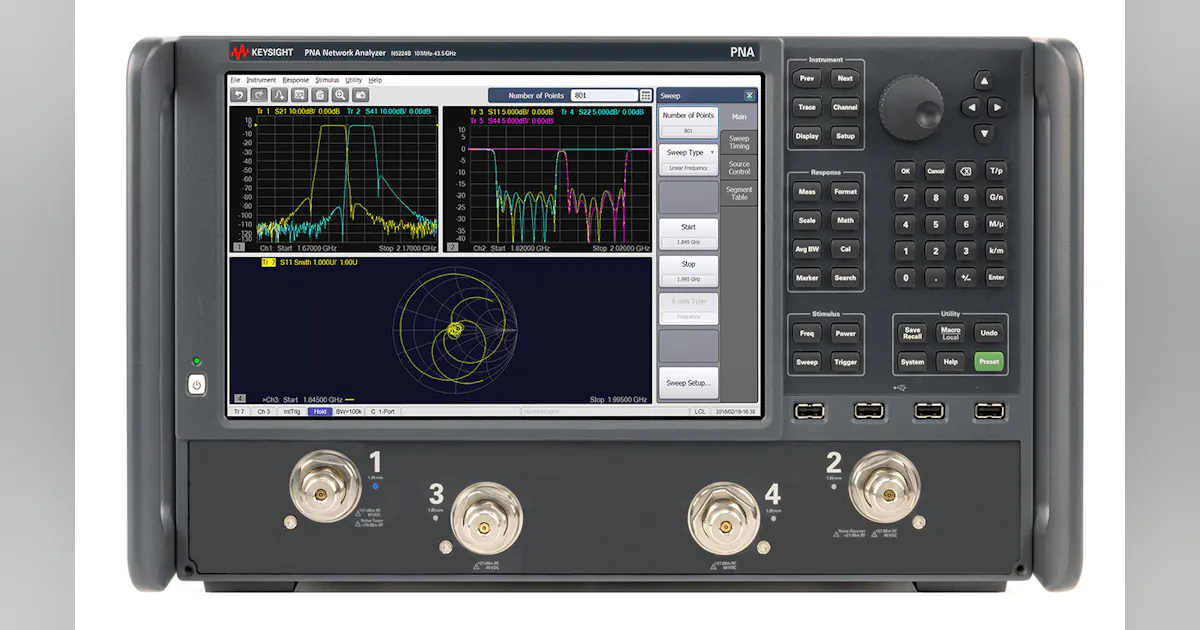Viewport: 1200px width, 630px height.
Task: Open the keypad icon beside Number of Points
Action: [x=646, y=95]
